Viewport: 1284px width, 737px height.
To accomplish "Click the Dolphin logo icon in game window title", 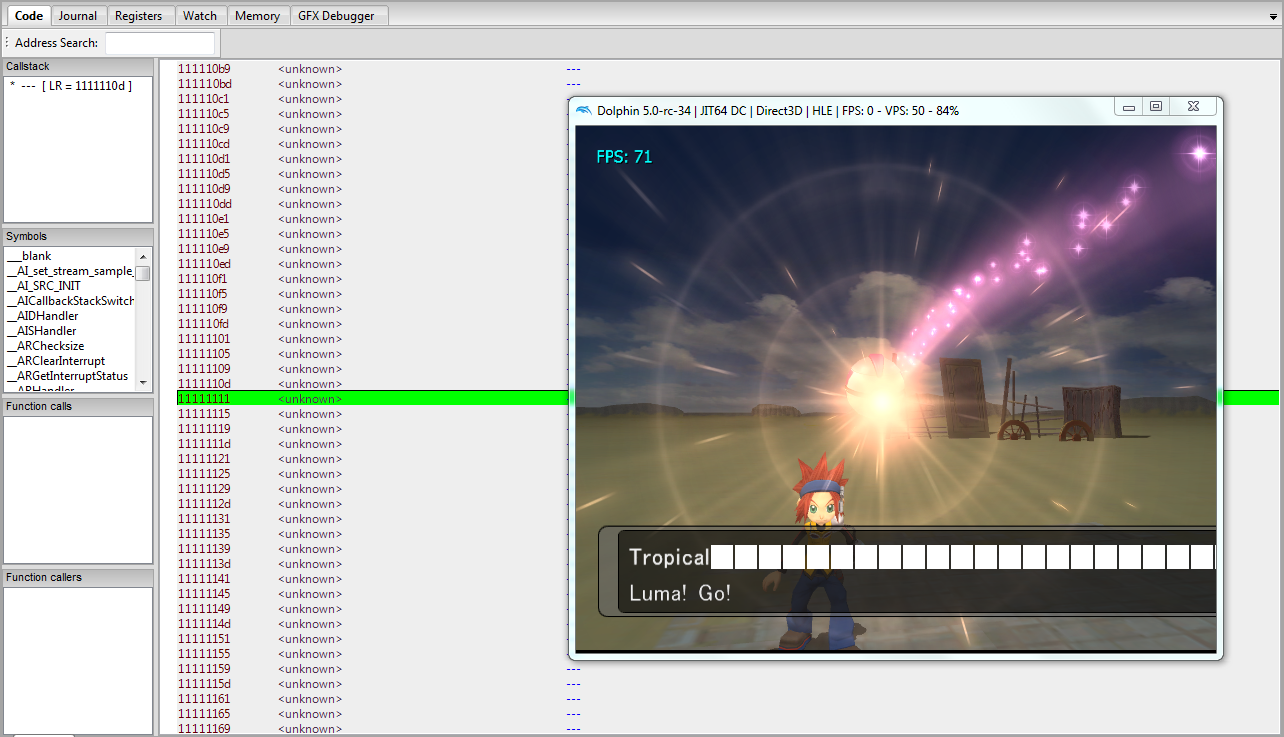I will (x=583, y=110).
